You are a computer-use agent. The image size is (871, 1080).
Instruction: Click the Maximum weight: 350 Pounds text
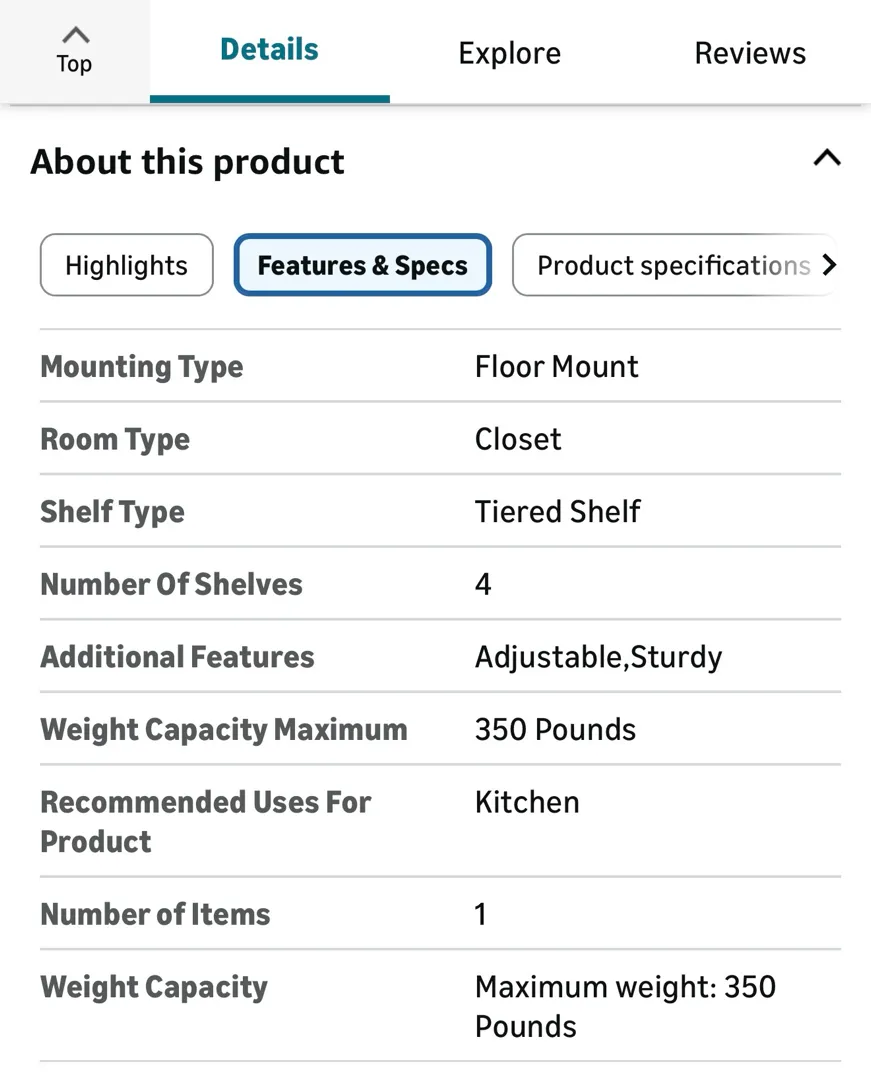tap(624, 1006)
